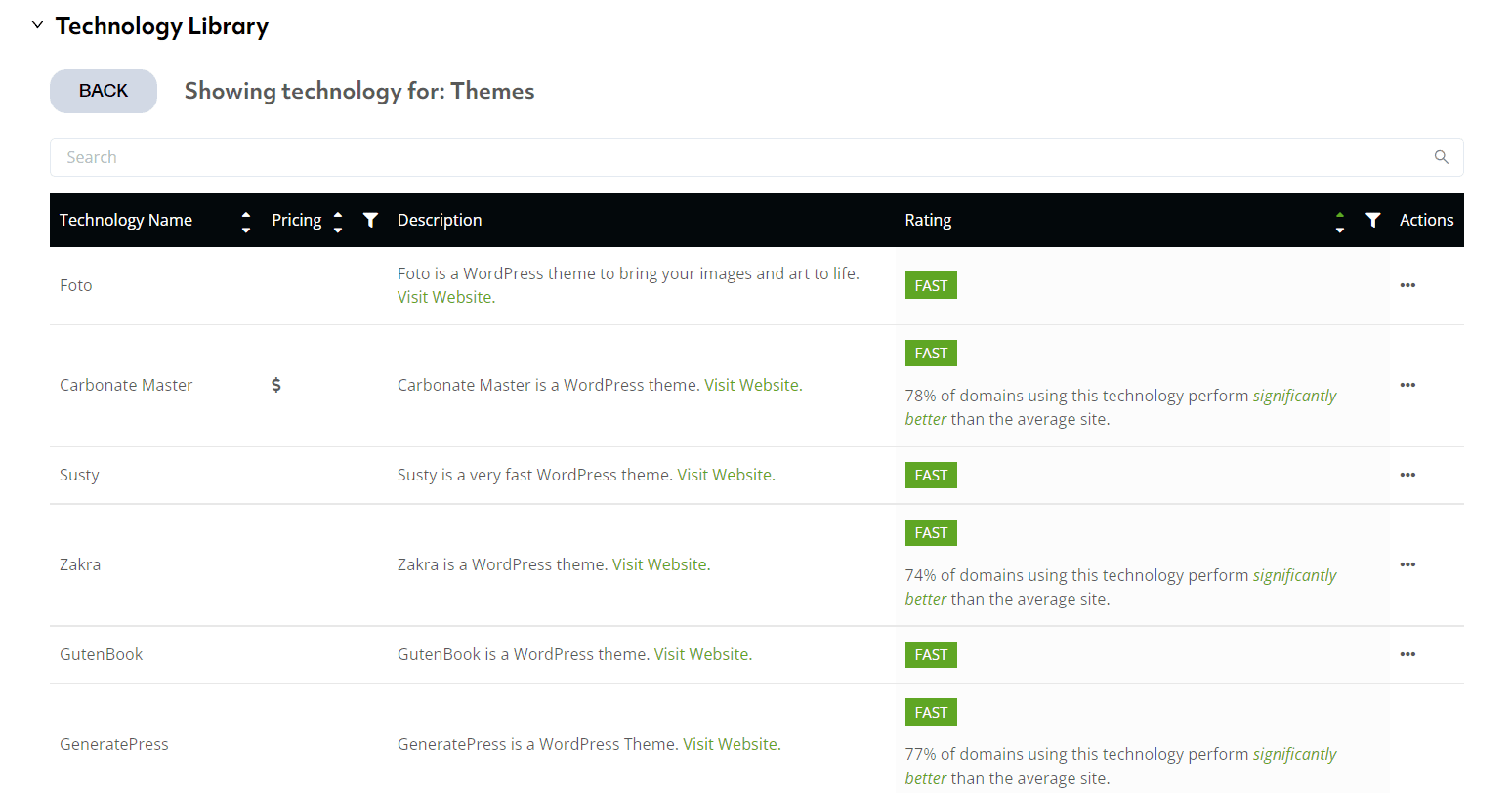Visit Website link for Carbonate Master

(x=751, y=385)
